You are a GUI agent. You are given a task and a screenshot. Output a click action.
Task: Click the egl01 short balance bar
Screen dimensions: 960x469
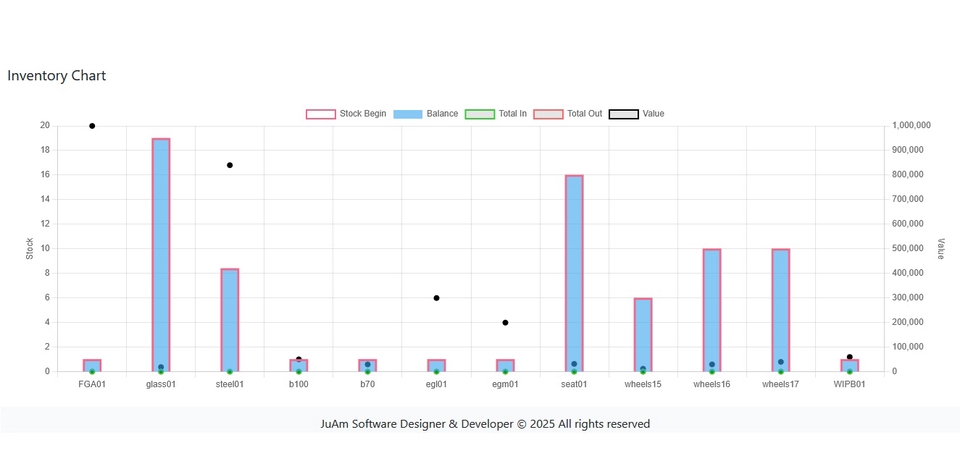click(437, 365)
